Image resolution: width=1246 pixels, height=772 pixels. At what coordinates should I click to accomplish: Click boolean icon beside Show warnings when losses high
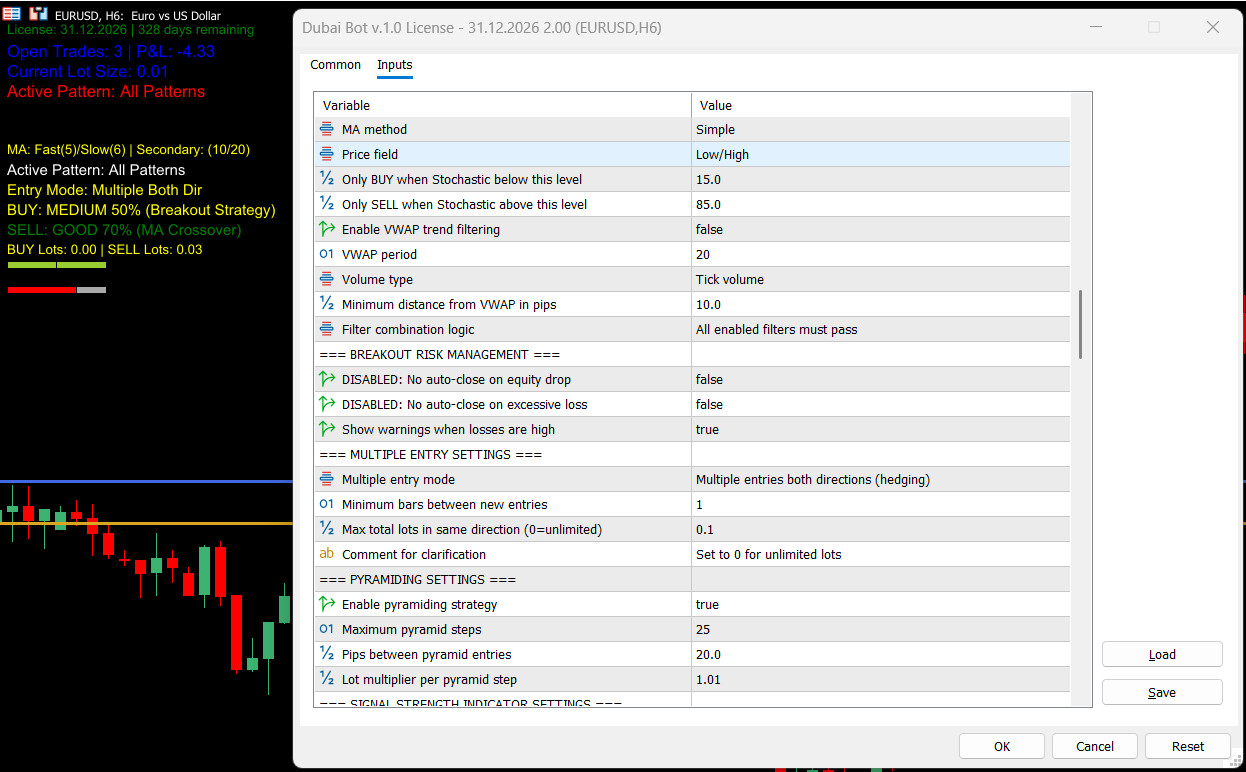(327, 429)
